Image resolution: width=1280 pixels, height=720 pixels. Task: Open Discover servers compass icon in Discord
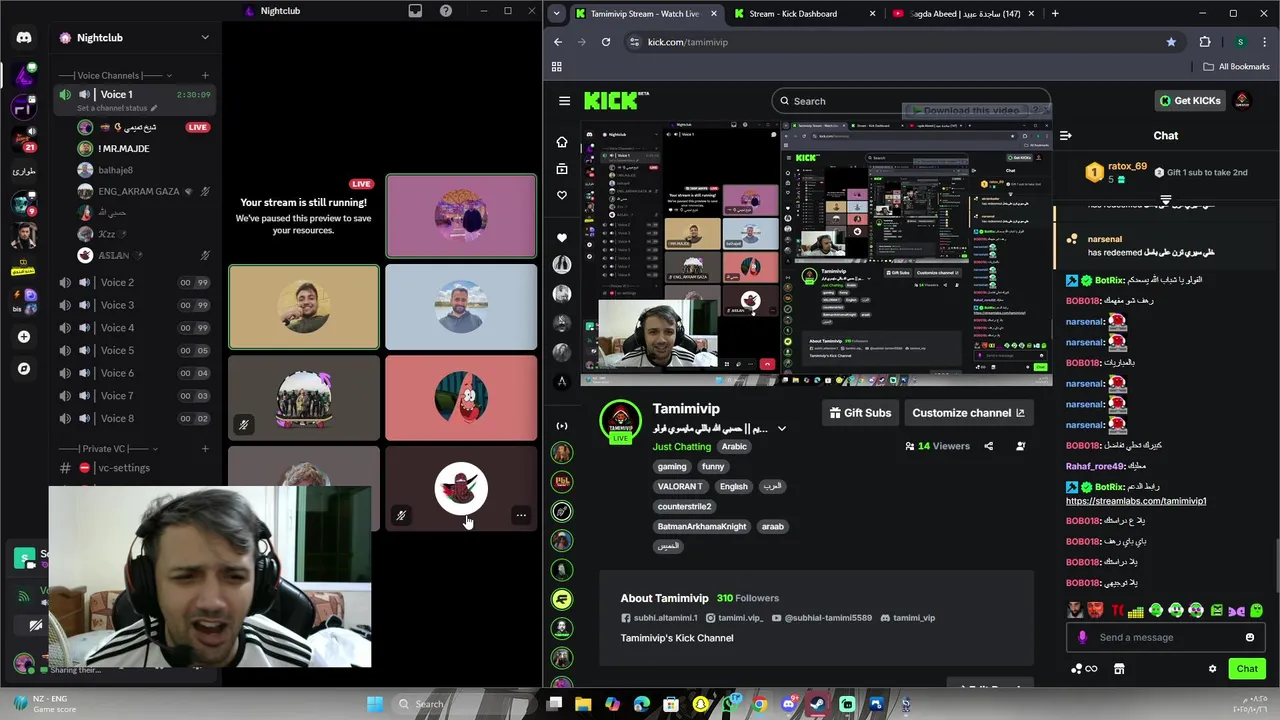tap(24, 369)
